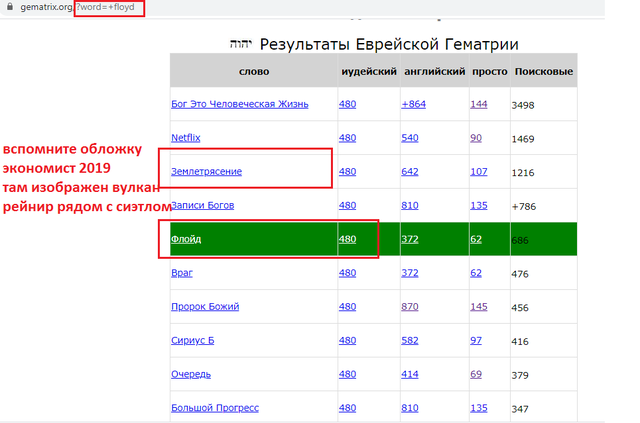Click 810 in the Большой Прогресс row

coord(410,408)
